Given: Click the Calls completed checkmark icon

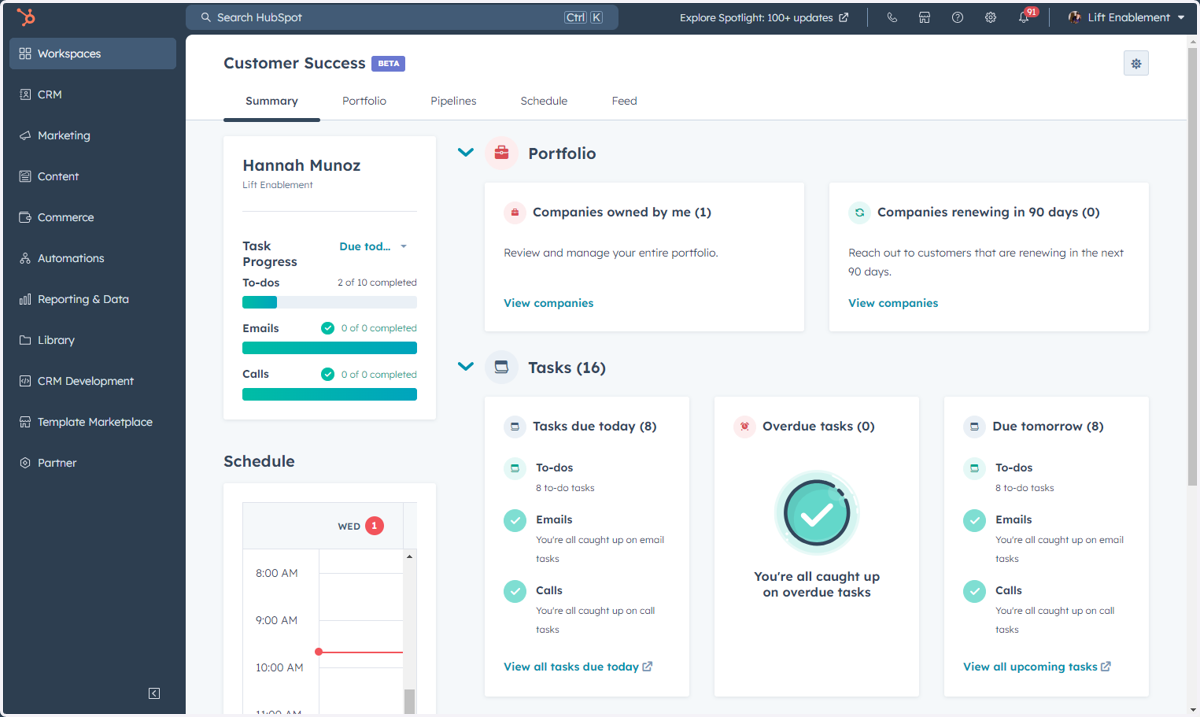Looking at the screenshot, I should [328, 374].
